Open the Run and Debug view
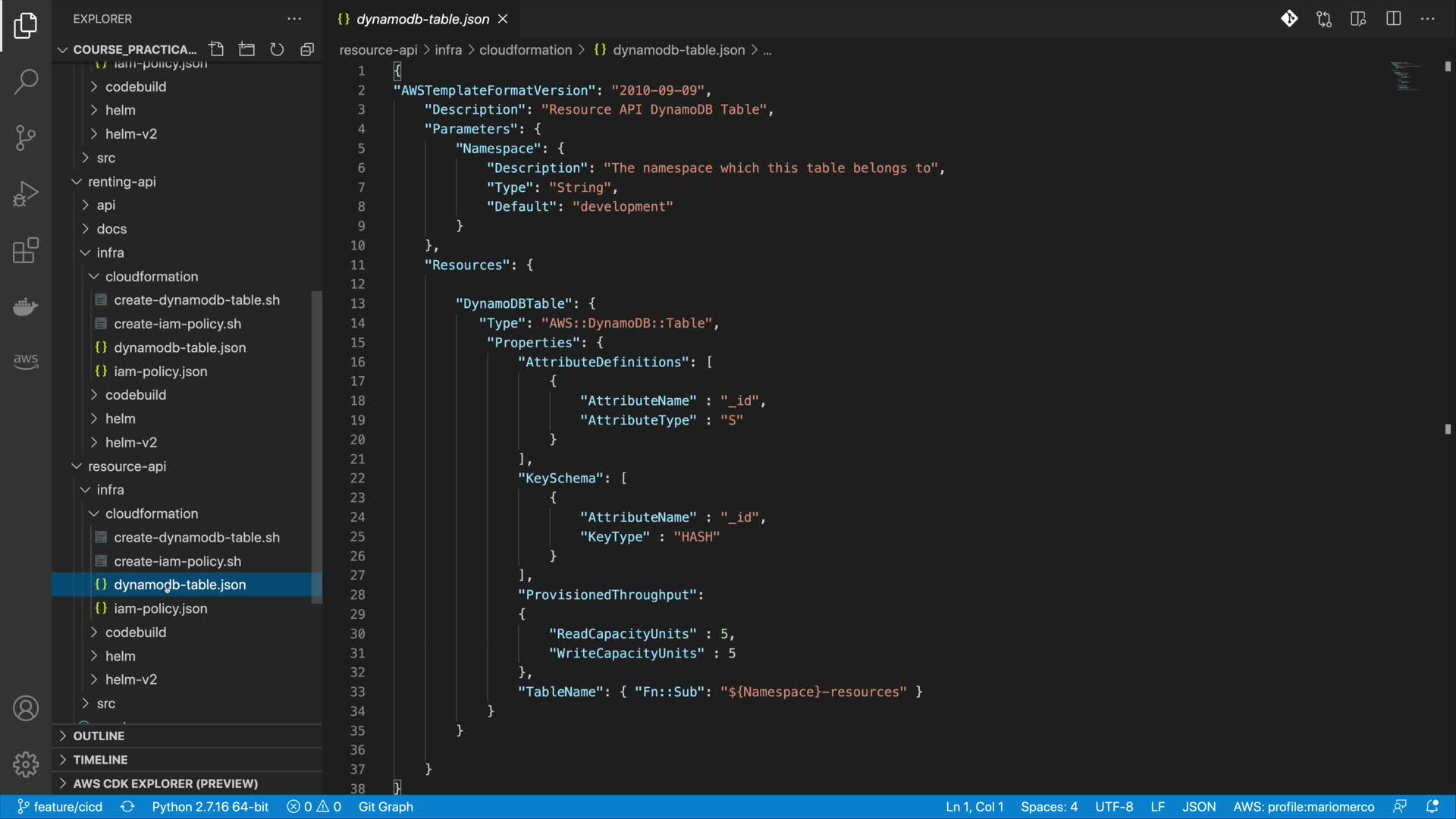 point(26,194)
